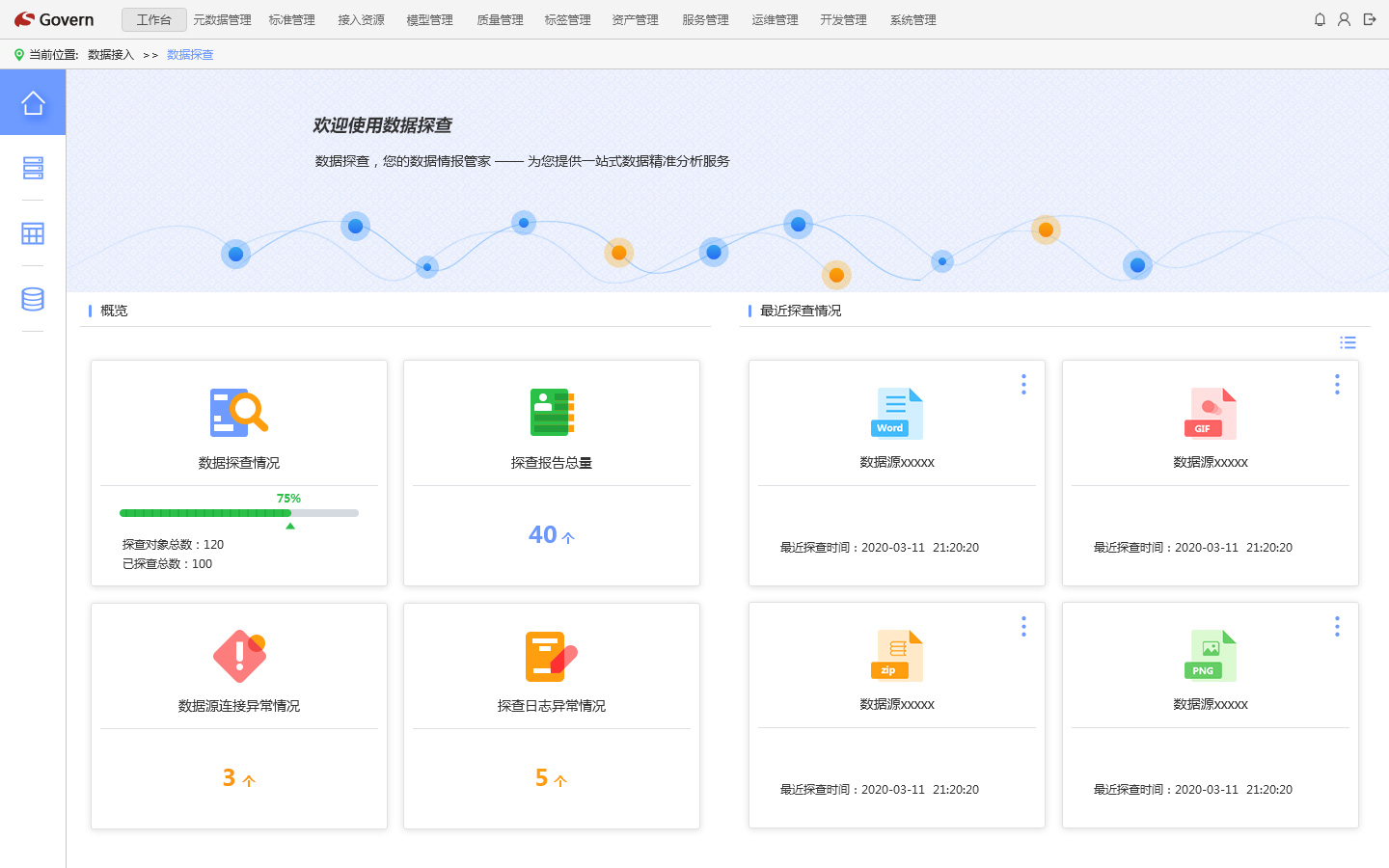Viewport: 1389px width, 868px height.
Task: Open the user profile icon
Action: pyautogui.click(x=1344, y=19)
